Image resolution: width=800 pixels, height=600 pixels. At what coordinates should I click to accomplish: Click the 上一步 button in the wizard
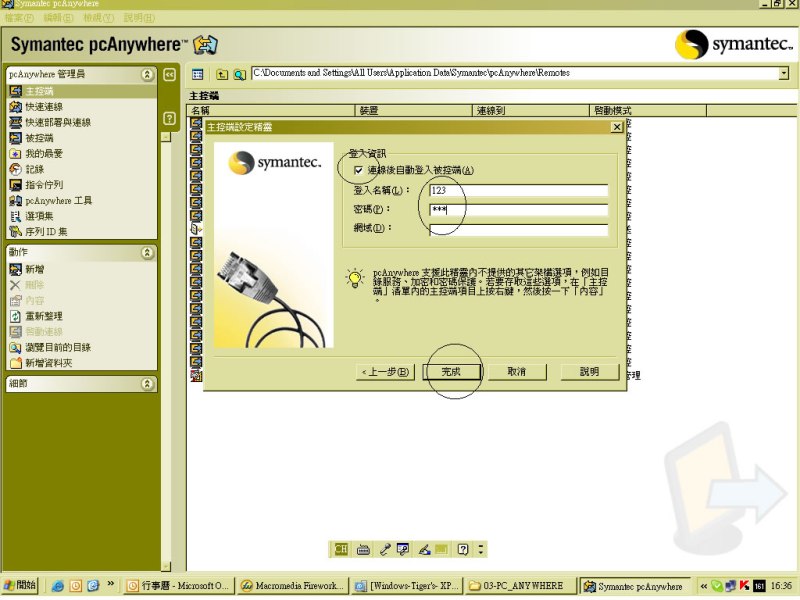385,372
